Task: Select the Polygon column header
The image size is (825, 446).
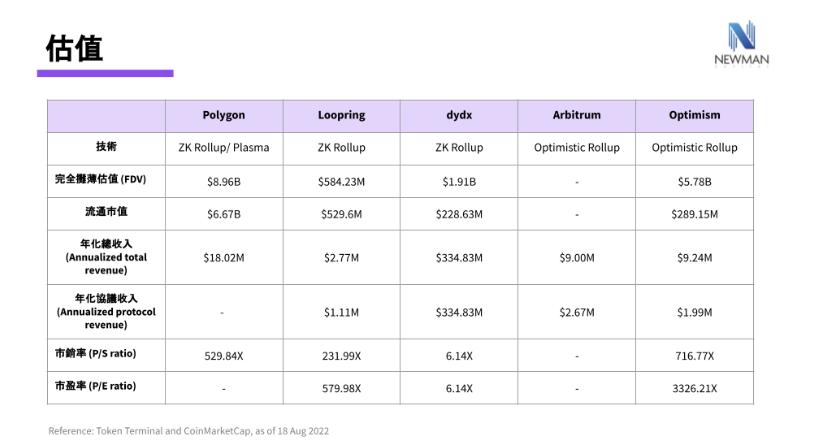Action: click(223, 115)
